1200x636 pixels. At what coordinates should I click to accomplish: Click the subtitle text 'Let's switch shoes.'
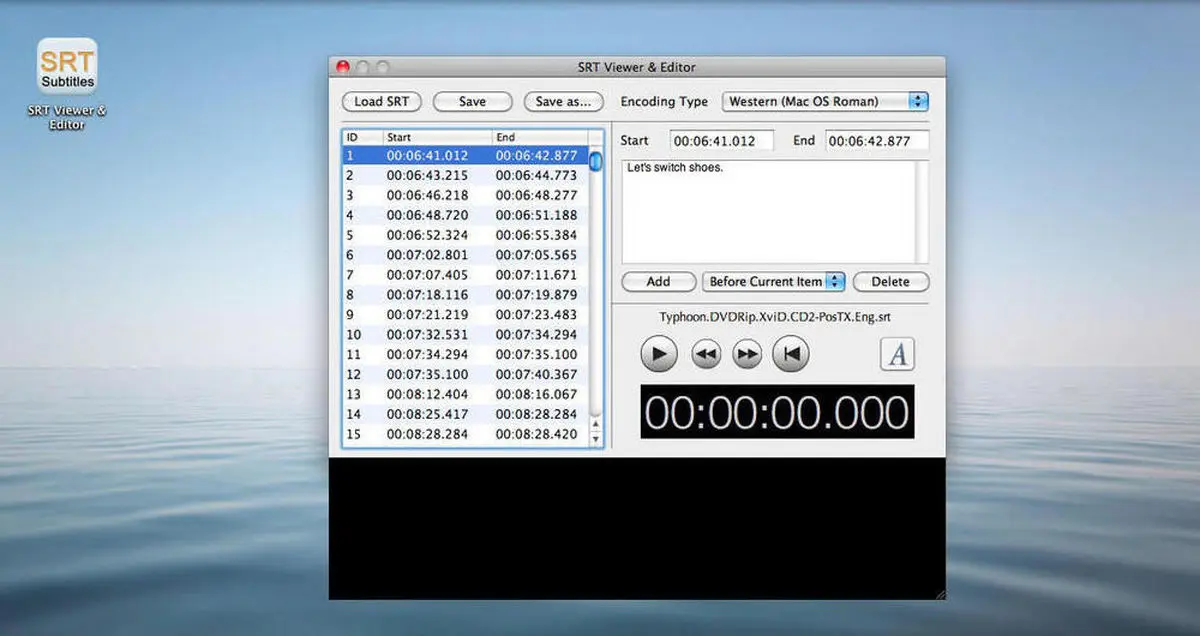(674, 168)
